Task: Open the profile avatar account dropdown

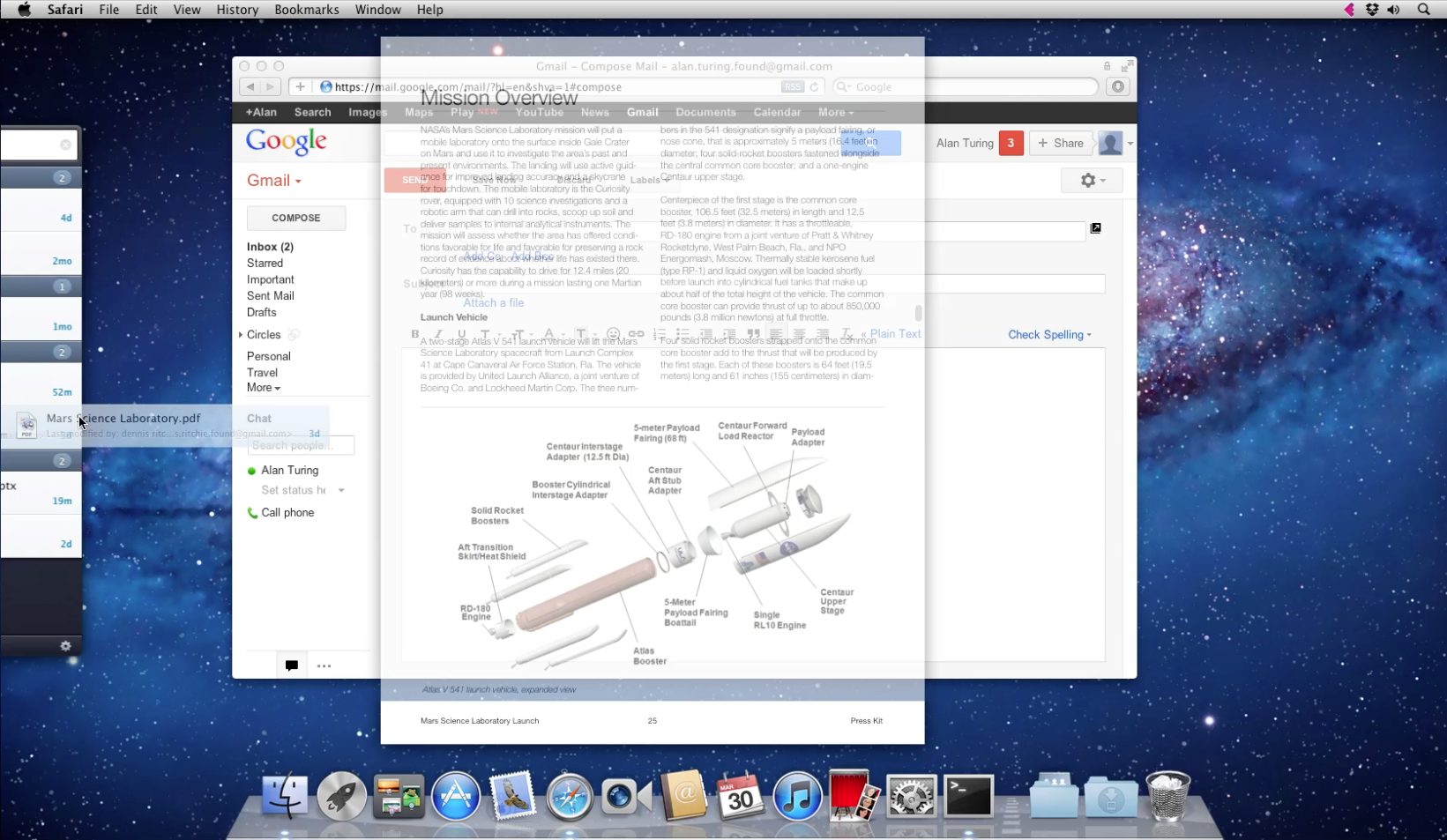Action: click(x=1115, y=143)
